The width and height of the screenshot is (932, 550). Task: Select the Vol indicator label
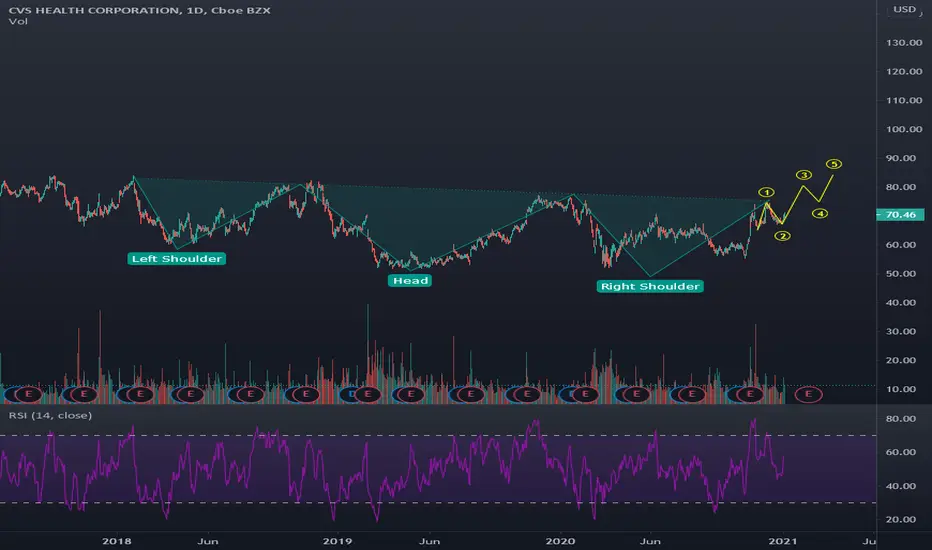click(x=18, y=21)
